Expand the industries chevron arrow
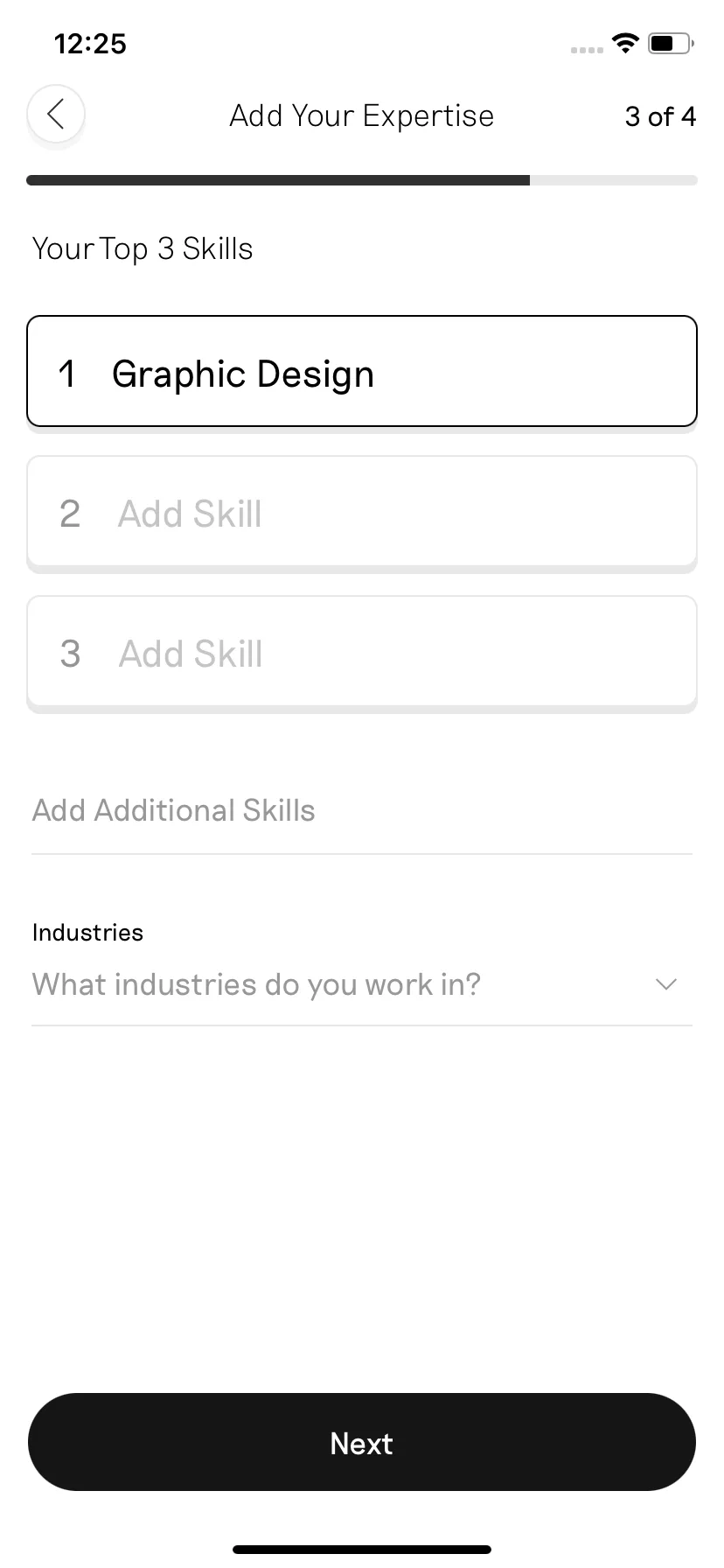 666,984
